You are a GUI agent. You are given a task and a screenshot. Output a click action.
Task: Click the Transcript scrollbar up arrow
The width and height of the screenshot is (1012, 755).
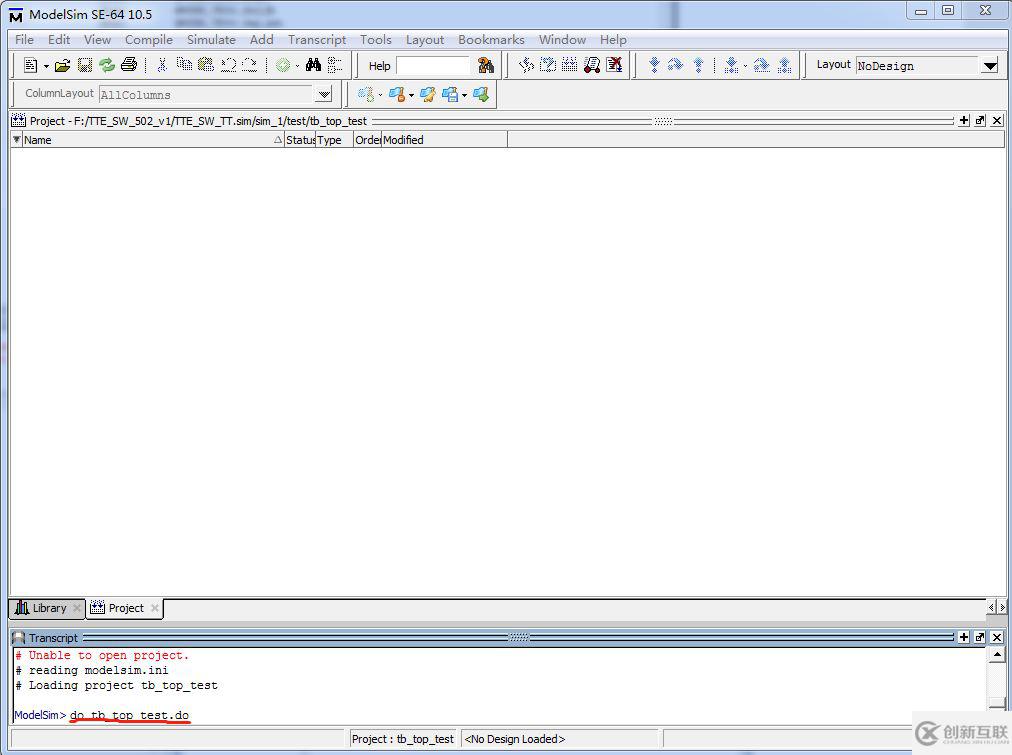(997, 655)
